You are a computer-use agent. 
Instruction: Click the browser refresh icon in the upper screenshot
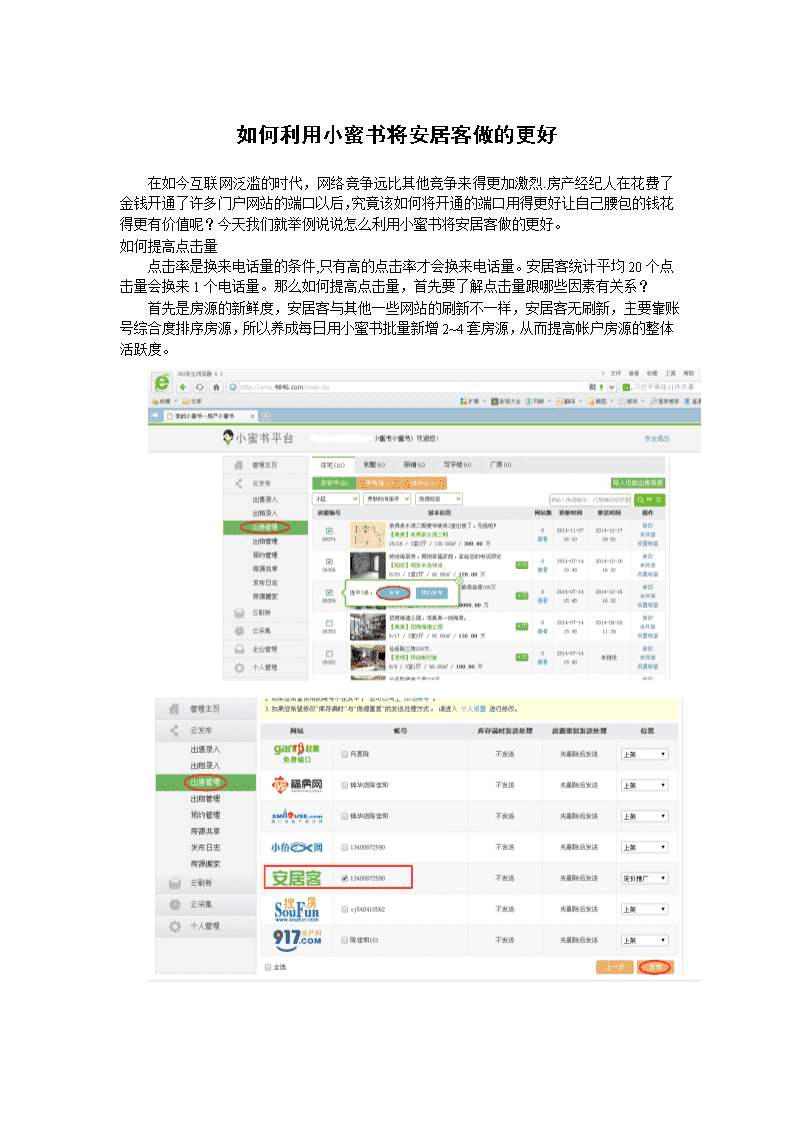click(x=199, y=387)
